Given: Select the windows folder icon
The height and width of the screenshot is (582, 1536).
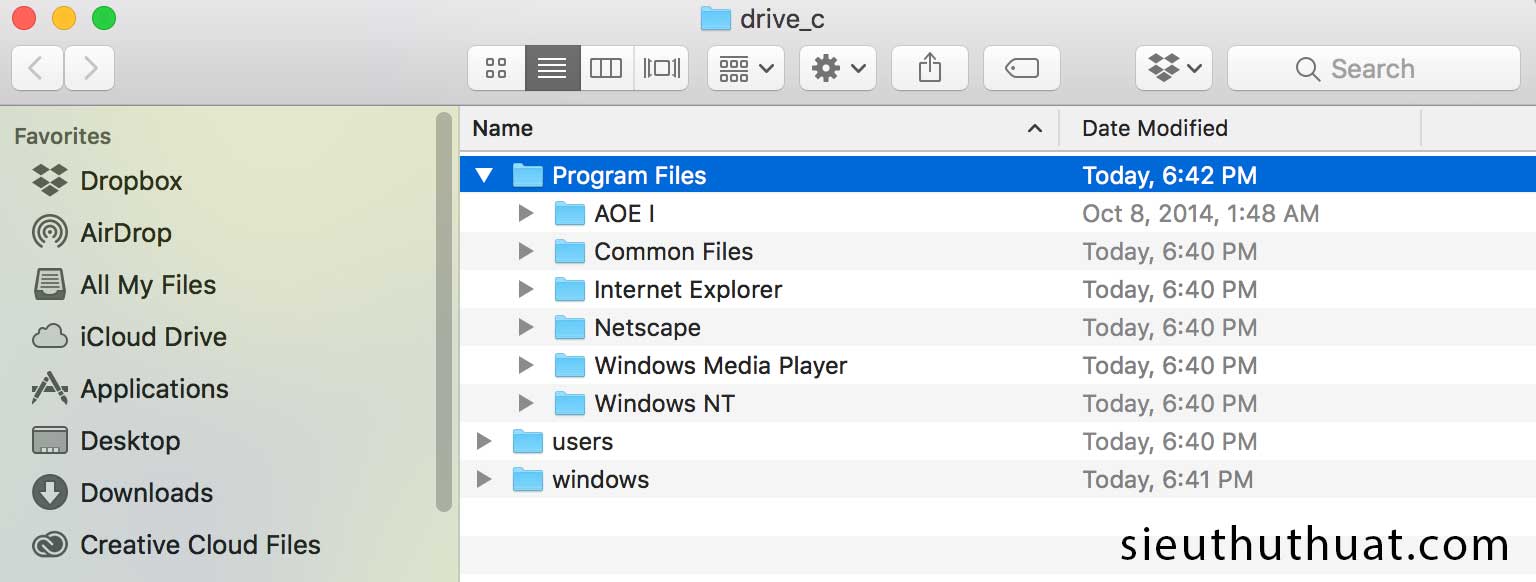Looking at the screenshot, I should pyautogui.click(x=527, y=480).
